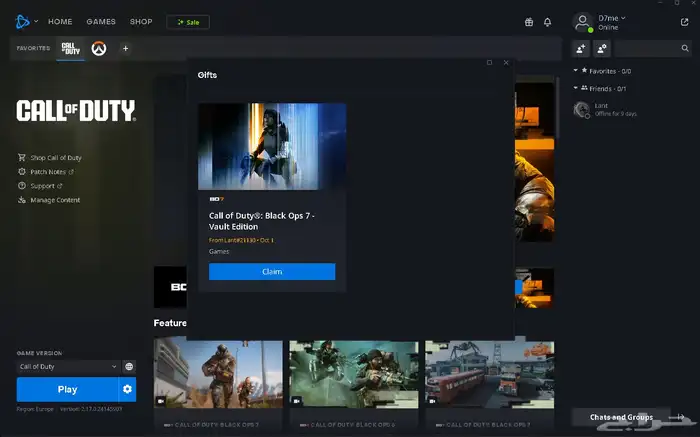Open friend management settings icon
700x437 pixels.
602,48
